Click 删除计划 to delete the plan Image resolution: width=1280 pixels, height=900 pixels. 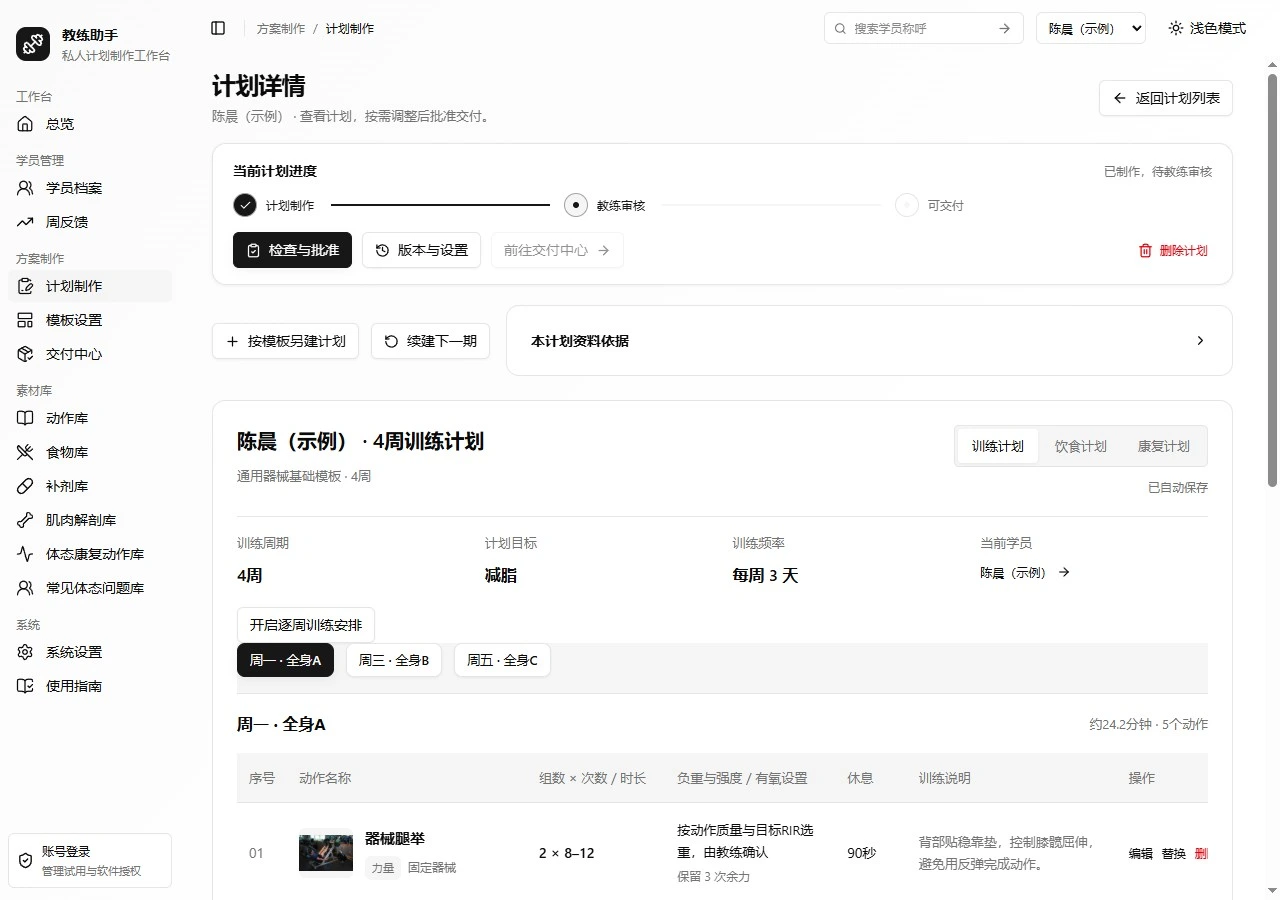pos(1173,250)
